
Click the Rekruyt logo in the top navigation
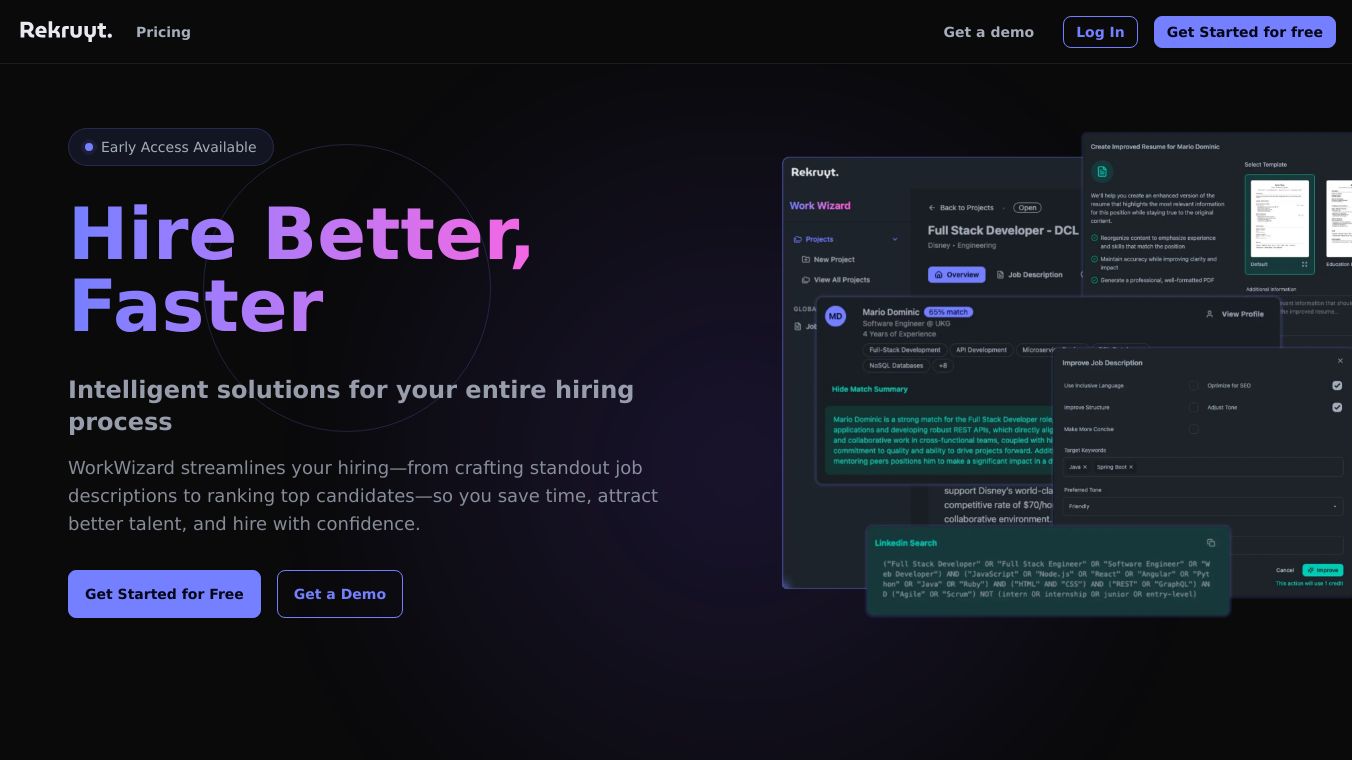pos(66,31)
